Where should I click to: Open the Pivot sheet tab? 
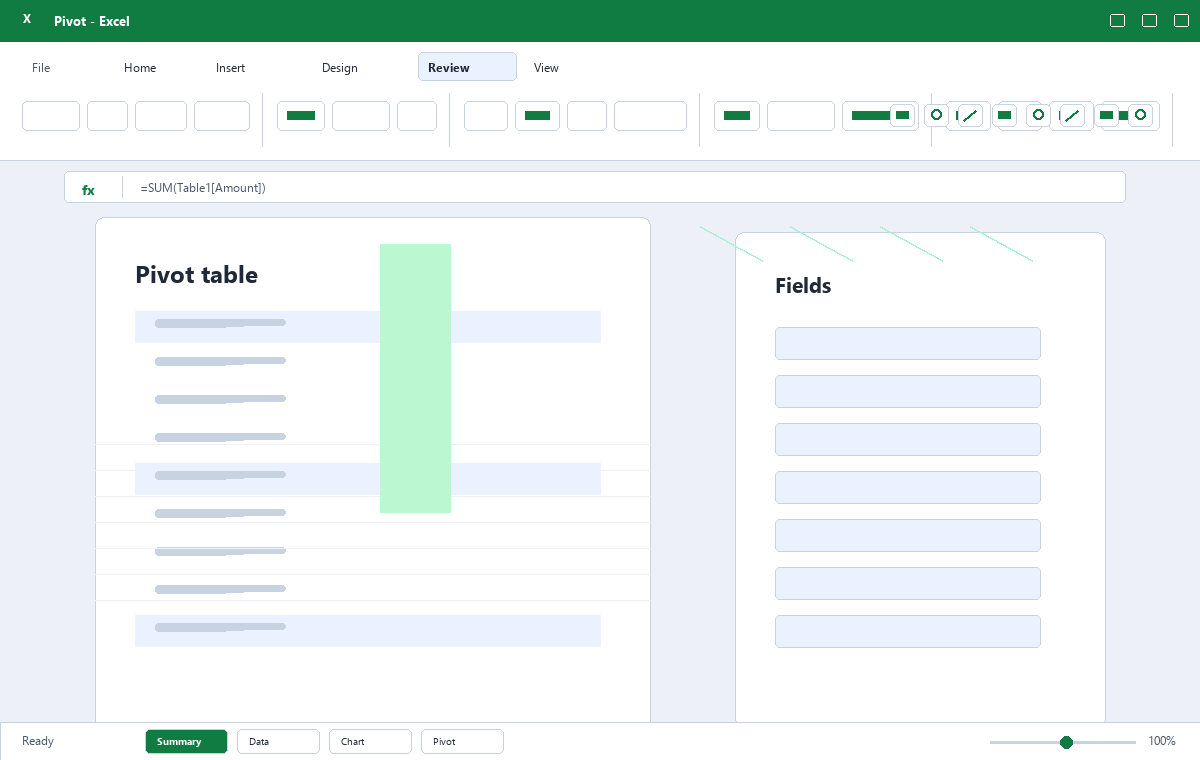point(462,741)
